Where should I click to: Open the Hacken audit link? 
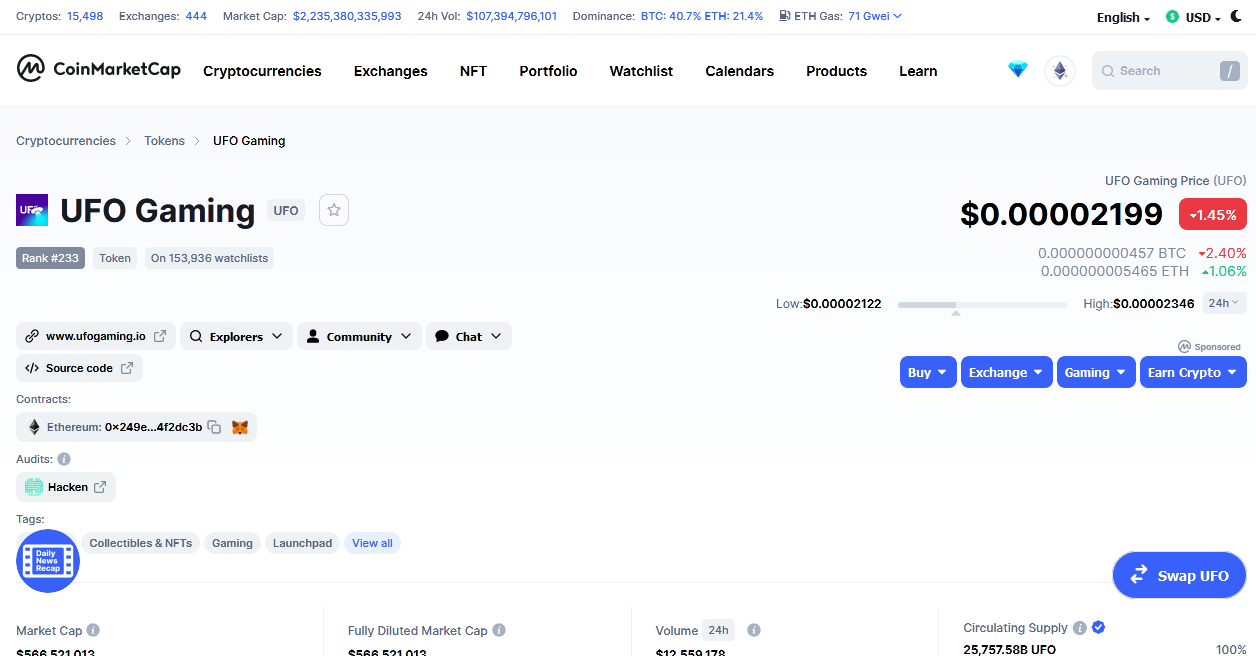[66, 487]
